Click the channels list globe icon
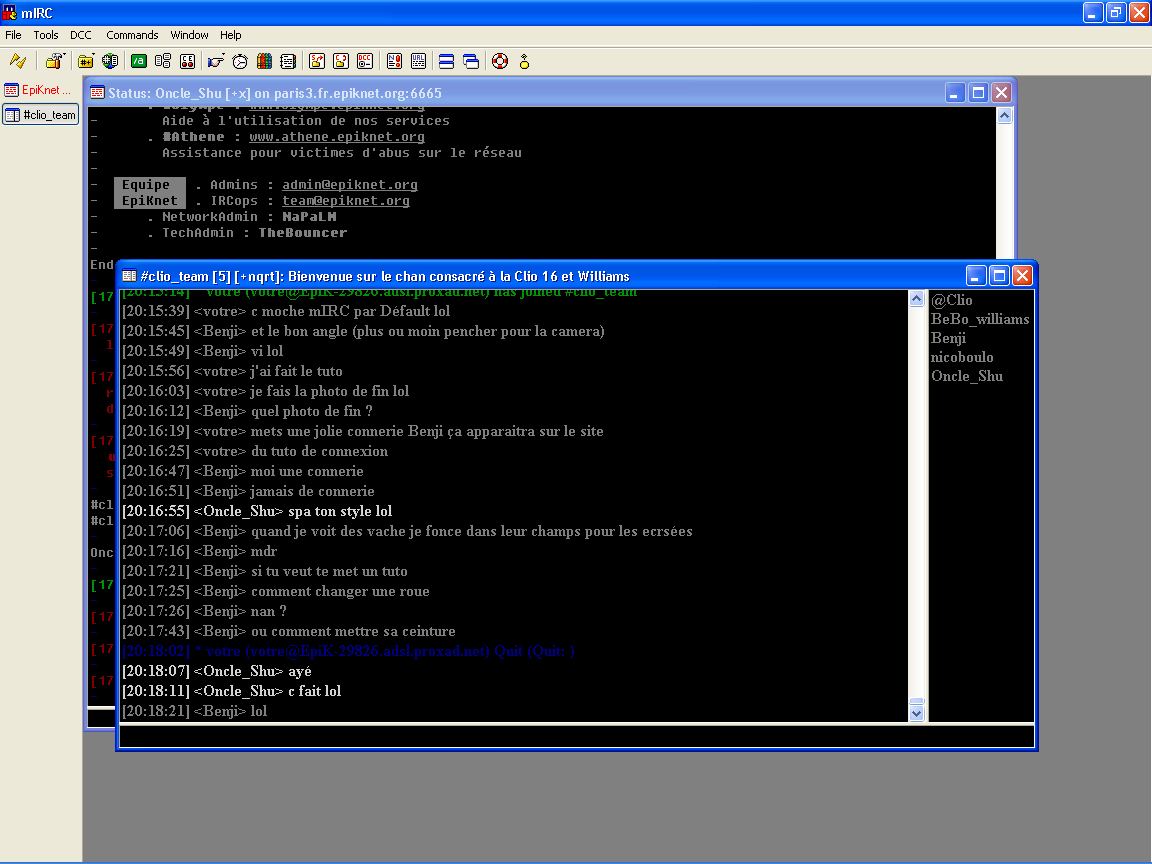The image size is (1152, 864). (x=110, y=62)
